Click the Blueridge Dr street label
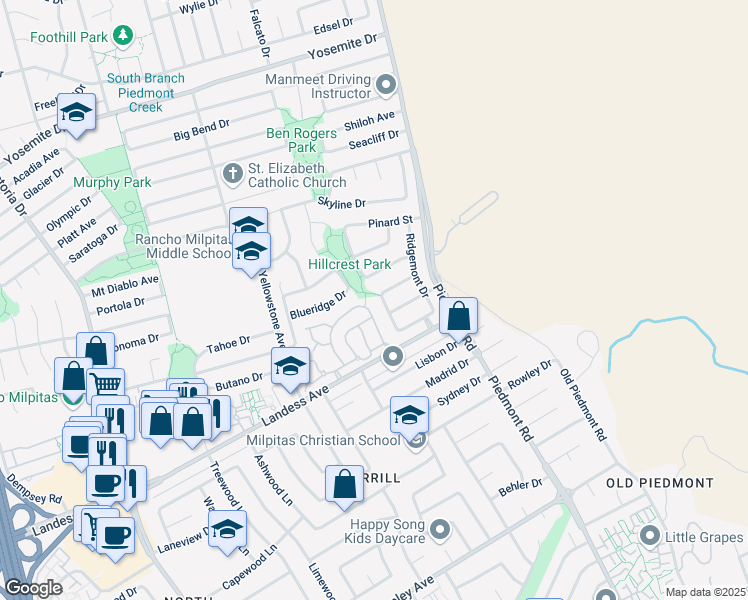Image resolution: width=748 pixels, height=600 pixels. 318,305
